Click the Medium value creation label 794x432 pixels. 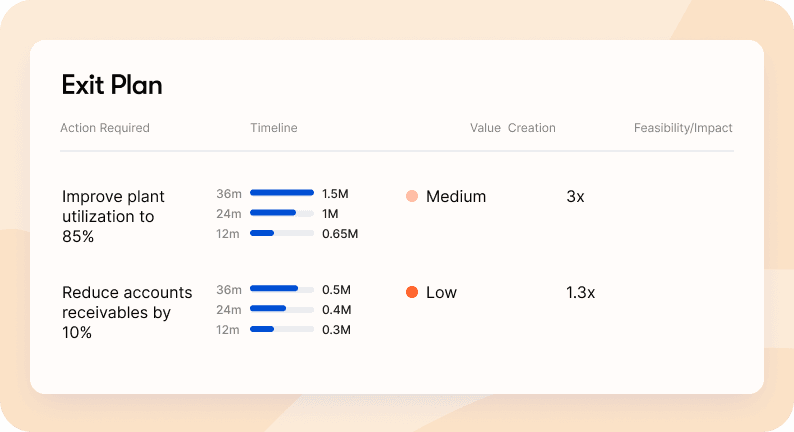(456, 197)
